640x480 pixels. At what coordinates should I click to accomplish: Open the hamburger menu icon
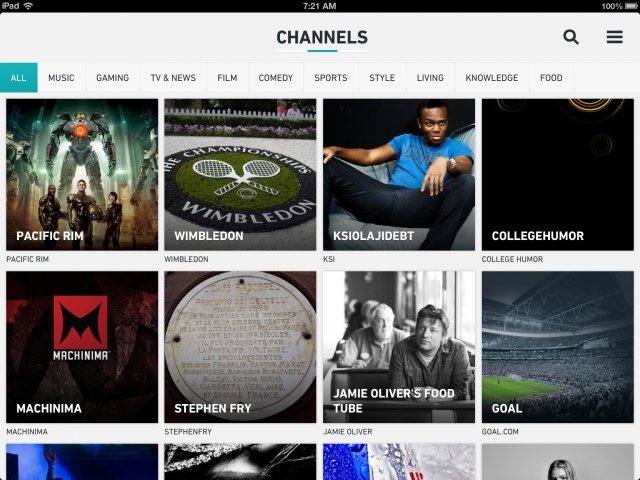tap(614, 37)
